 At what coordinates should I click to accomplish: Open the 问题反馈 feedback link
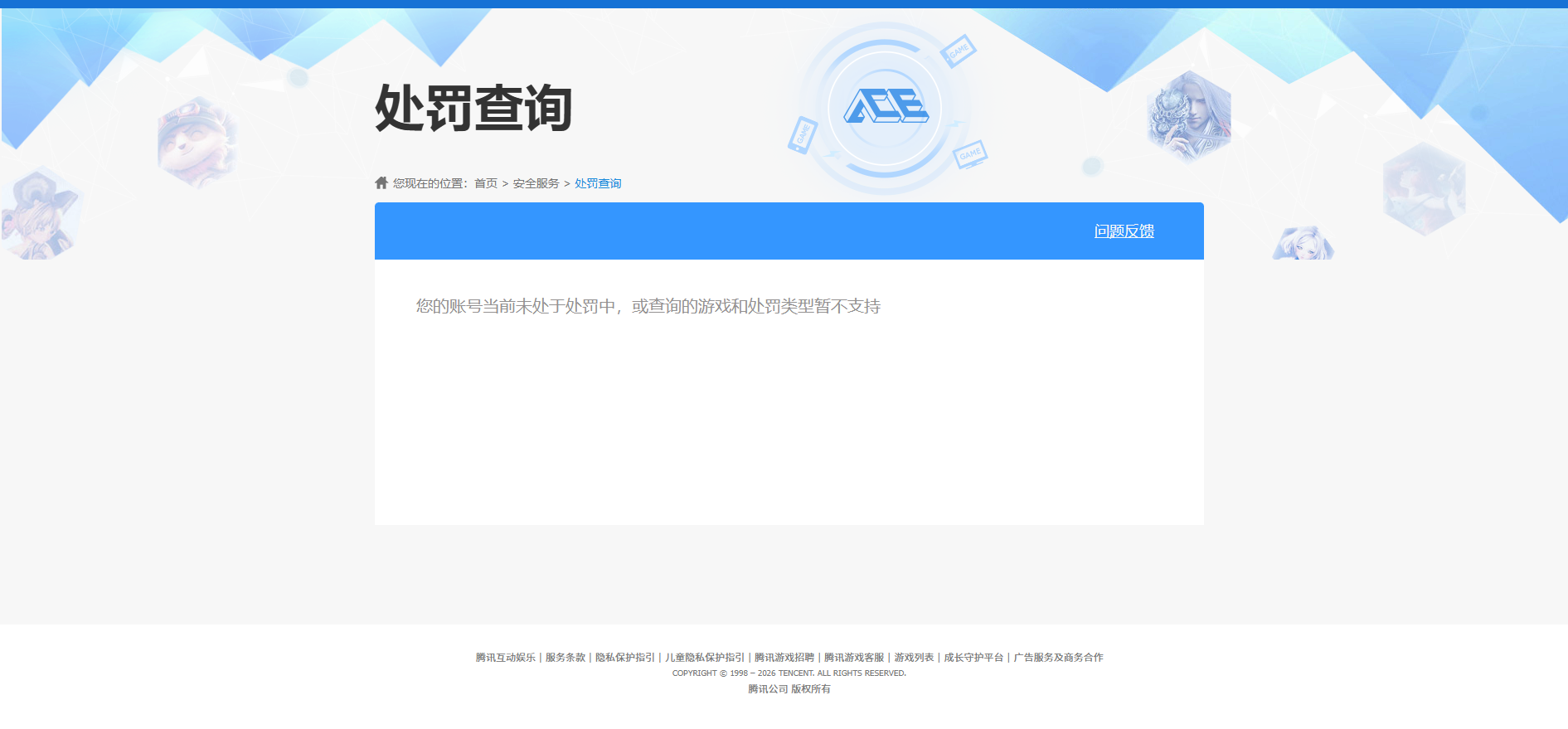click(x=1124, y=231)
